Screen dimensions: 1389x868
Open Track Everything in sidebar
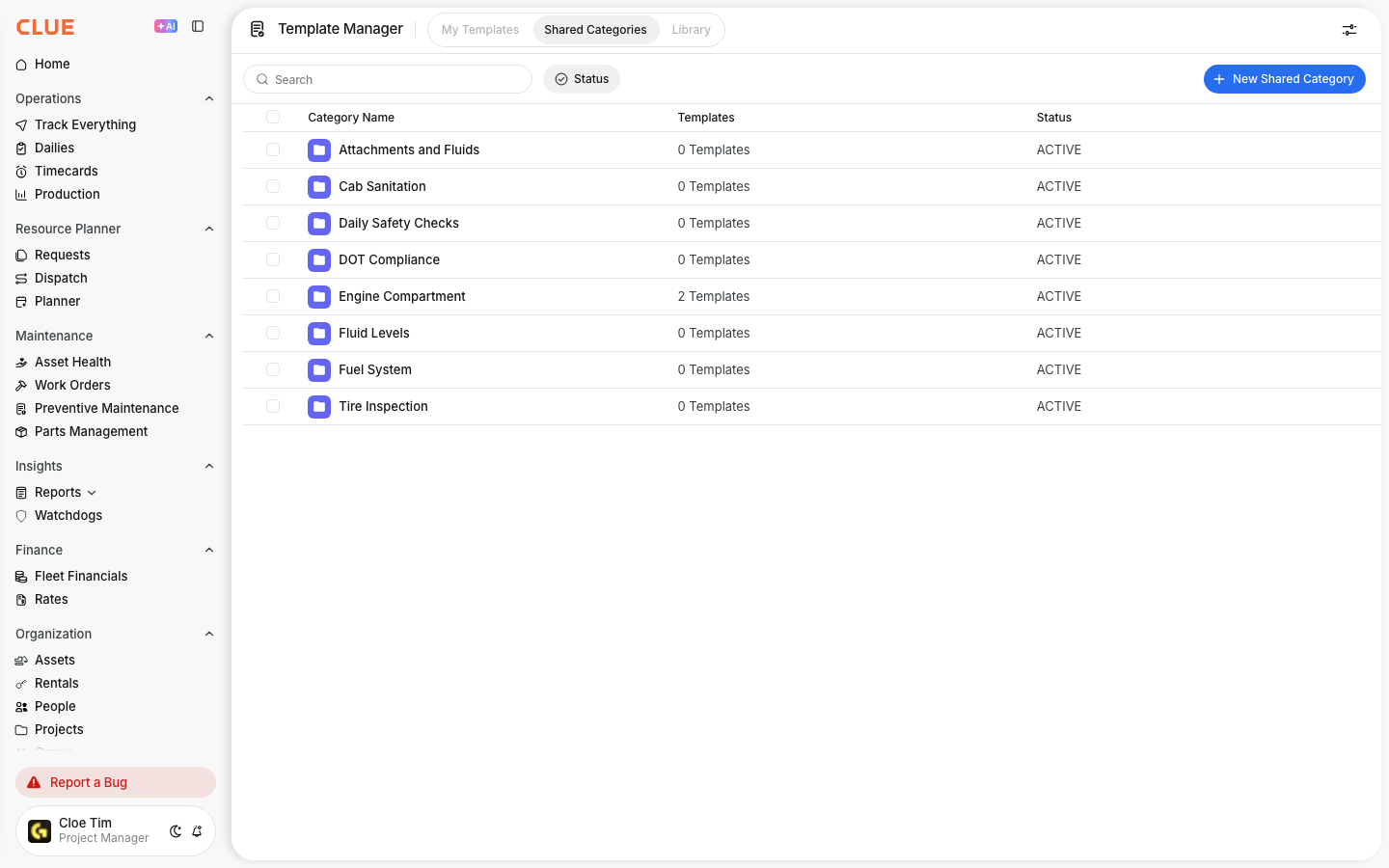click(85, 124)
